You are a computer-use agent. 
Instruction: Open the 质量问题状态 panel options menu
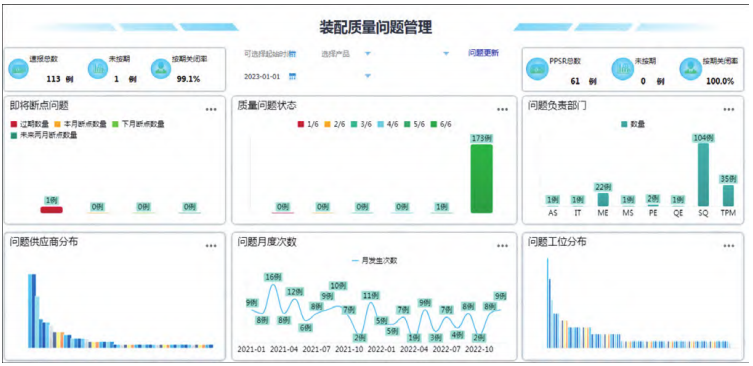point(502,110)
